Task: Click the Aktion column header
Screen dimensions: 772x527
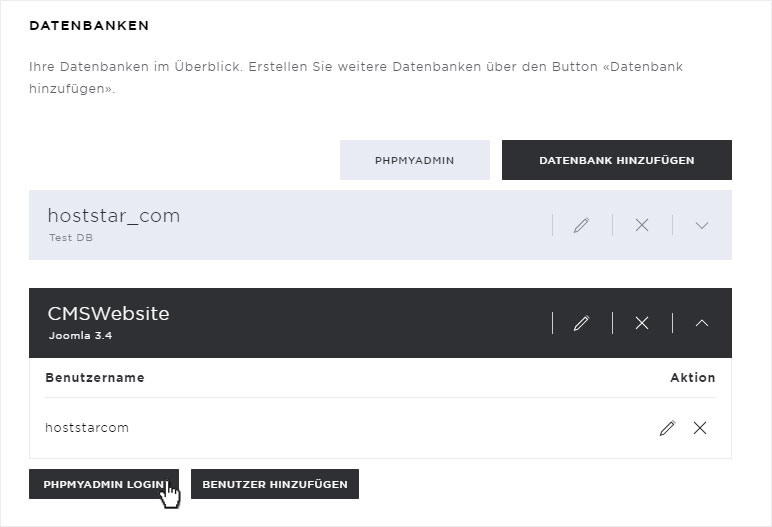Action: (x=693, y=378)
